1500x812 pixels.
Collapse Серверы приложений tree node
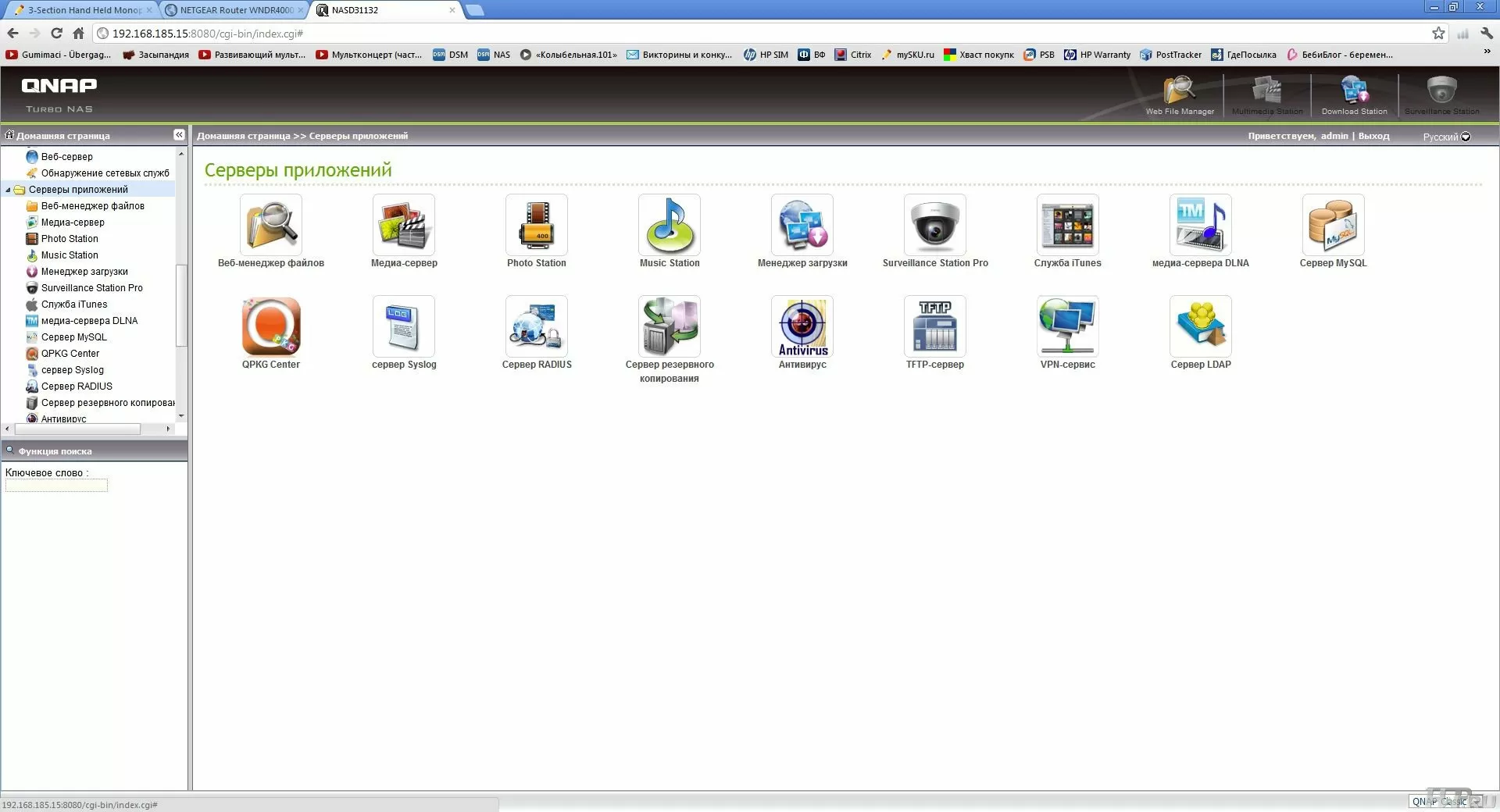[x=9, y=190]
